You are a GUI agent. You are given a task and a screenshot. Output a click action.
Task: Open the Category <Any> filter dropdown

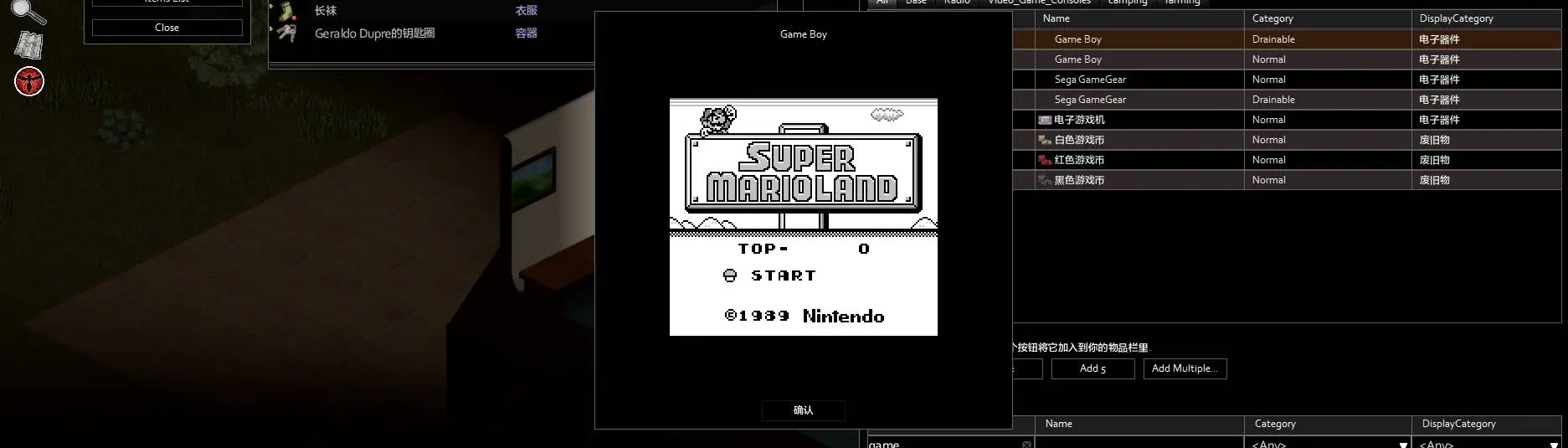[1328, 444]
